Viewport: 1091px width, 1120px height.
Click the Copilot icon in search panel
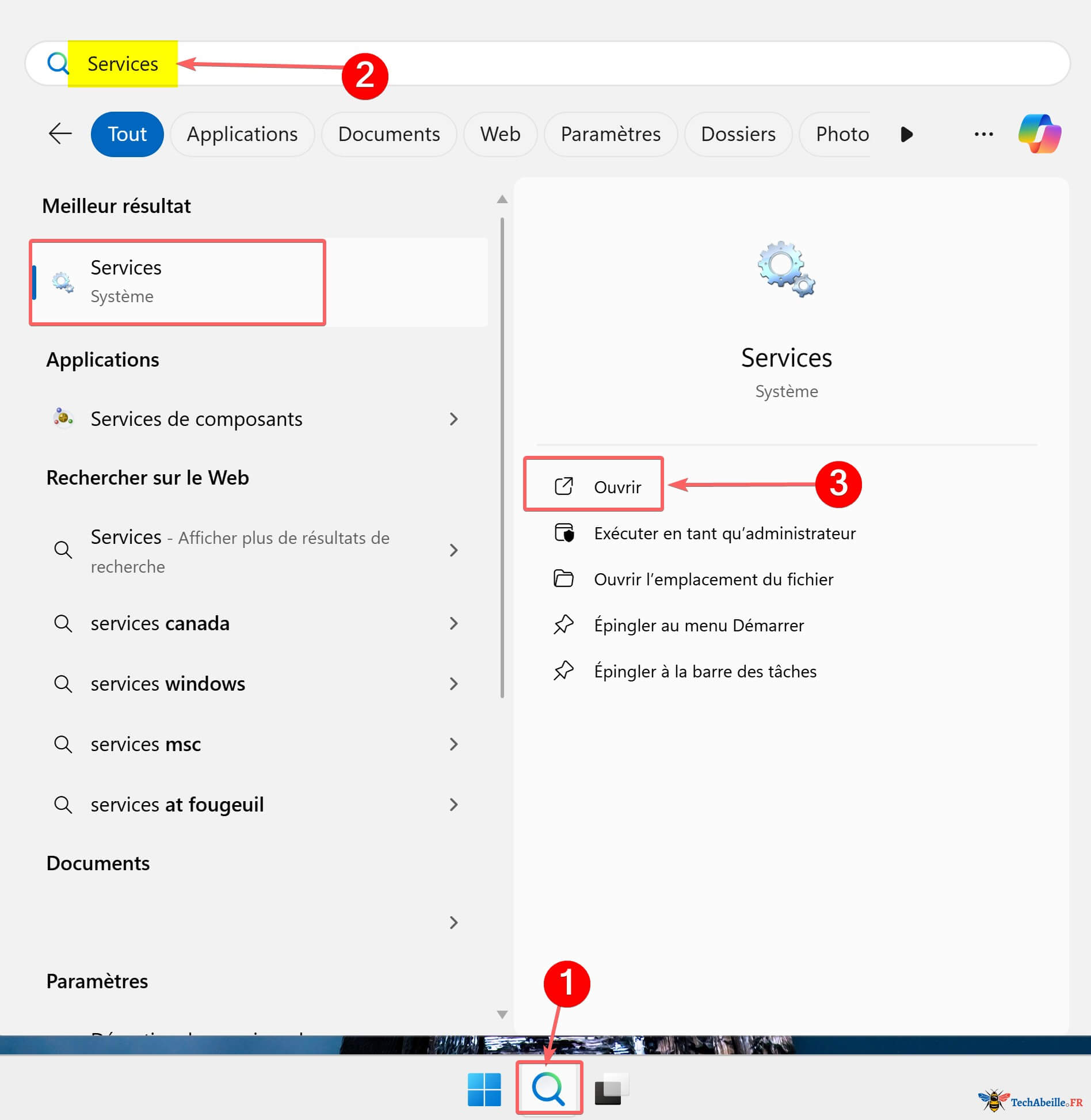pos(1039,134)
